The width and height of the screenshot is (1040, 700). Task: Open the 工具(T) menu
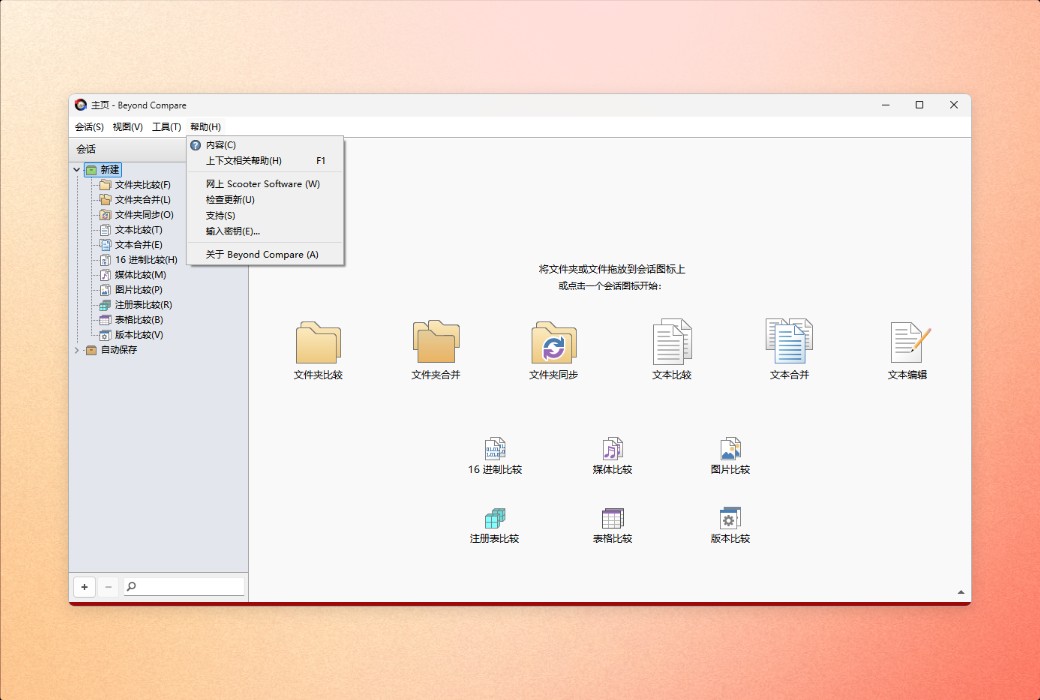(x=166, y=127)
